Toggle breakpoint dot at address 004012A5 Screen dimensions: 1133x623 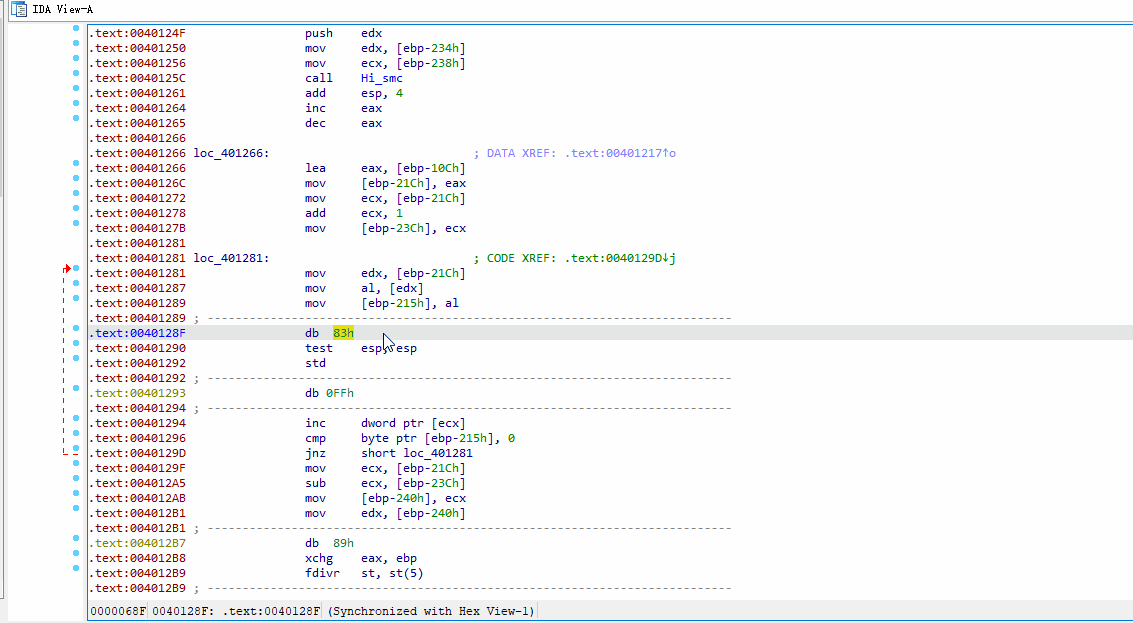click(76, 478)
